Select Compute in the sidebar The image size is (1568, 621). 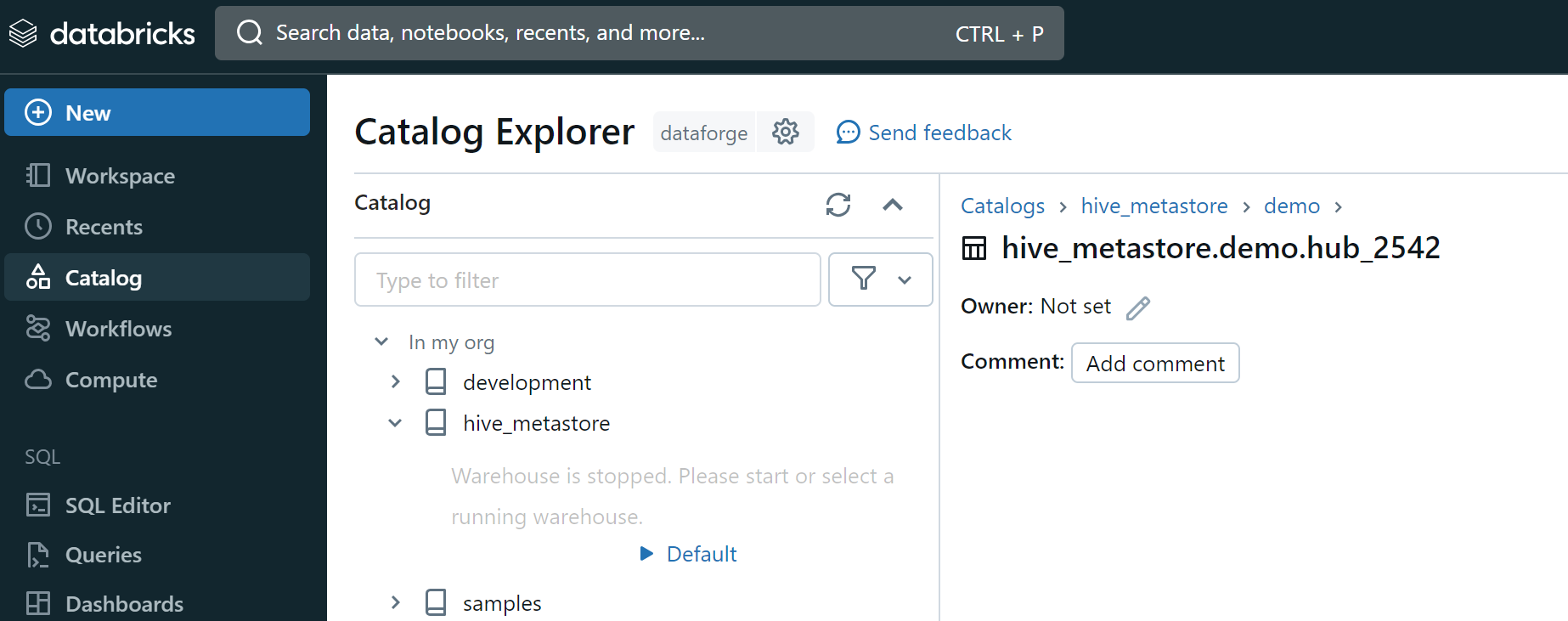pos(157,379)
